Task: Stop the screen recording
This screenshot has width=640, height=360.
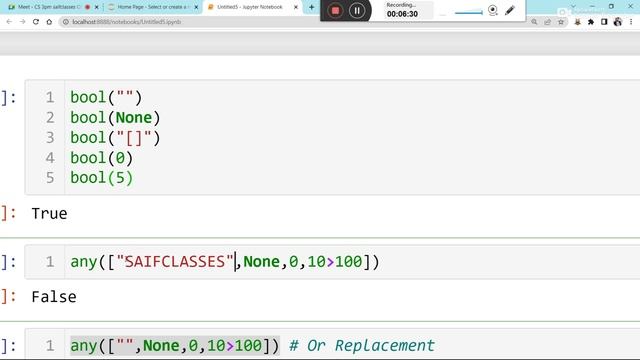Action: [x=335, y=11]
